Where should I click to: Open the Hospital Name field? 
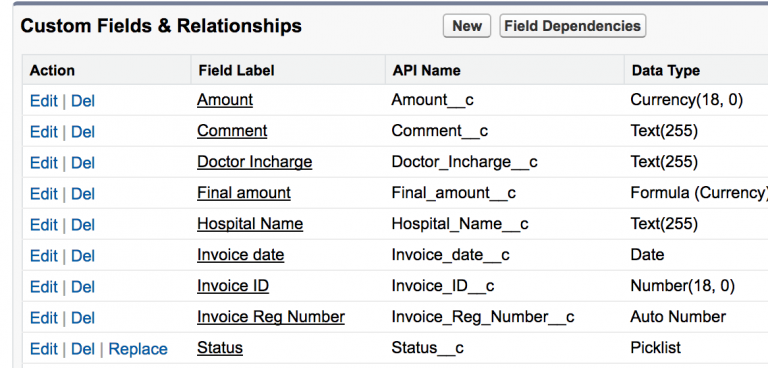tap(250, 224)
